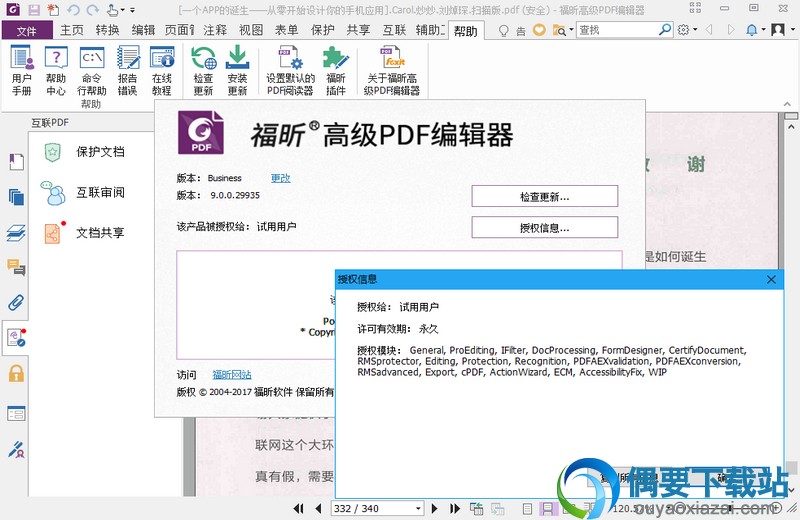Switch to the 表单 tab
Image resolution: width=800 pixels, height=520 pixels.
click(287, 31)
